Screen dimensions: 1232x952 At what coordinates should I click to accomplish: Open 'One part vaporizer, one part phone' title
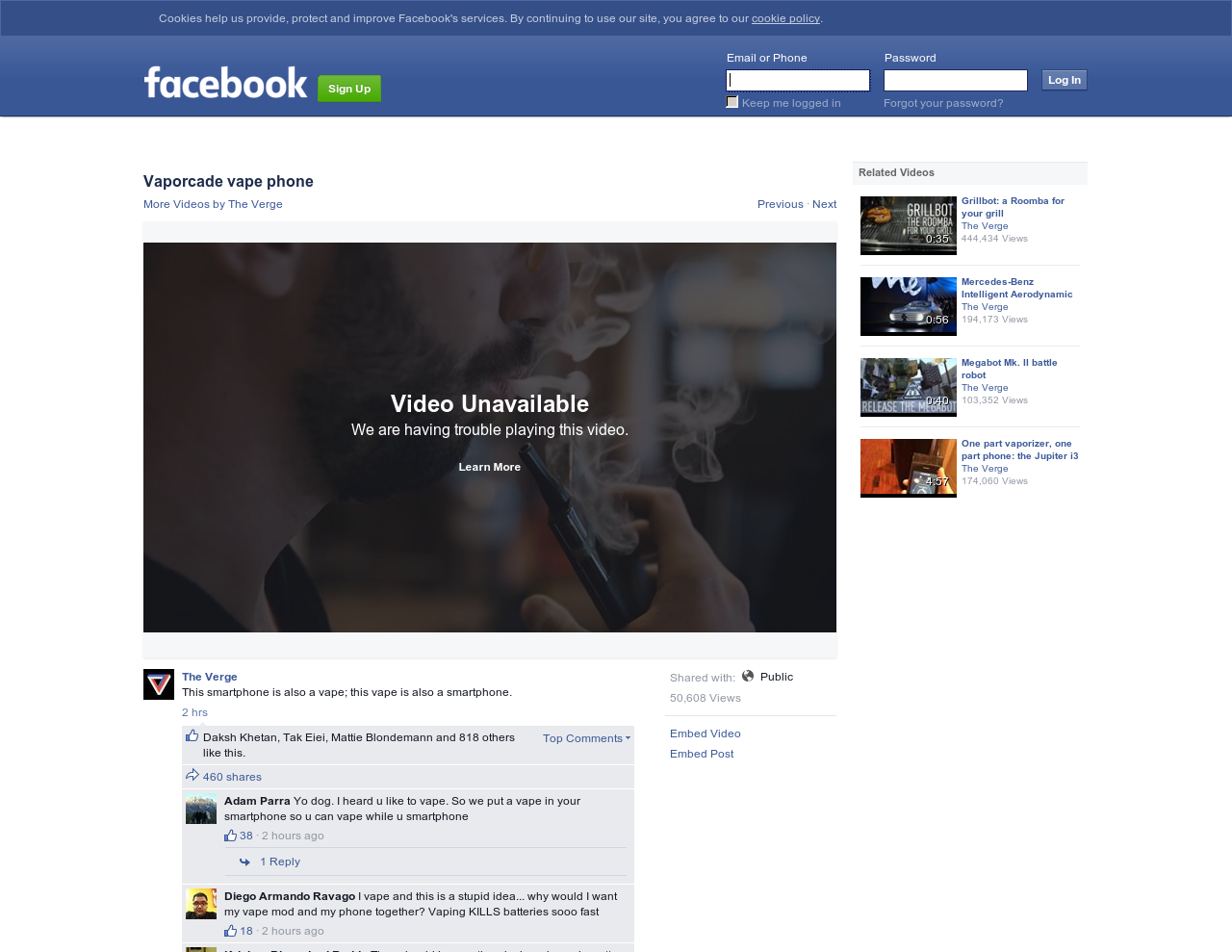click(1020, 450)
